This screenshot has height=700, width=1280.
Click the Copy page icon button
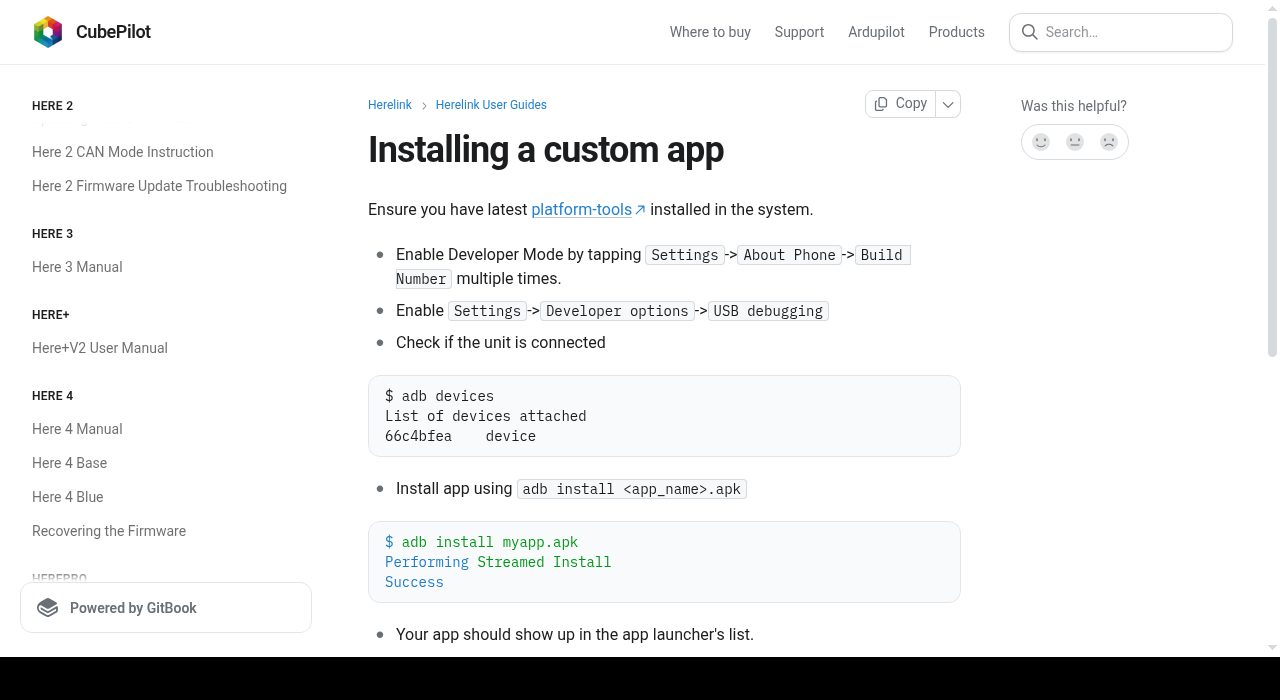click(900, 104)
